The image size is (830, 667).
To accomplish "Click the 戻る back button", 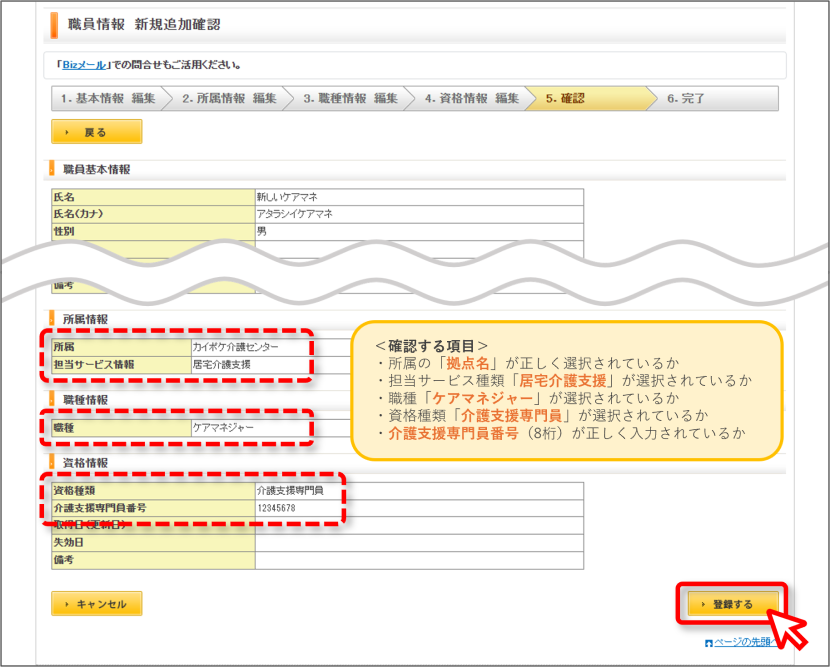I will [97, 132].
